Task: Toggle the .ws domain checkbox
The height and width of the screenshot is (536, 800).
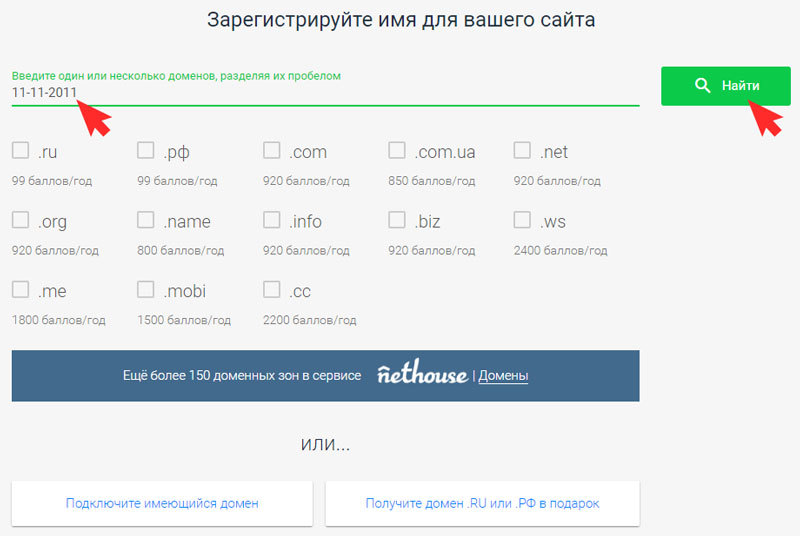Action: (522, 220)
